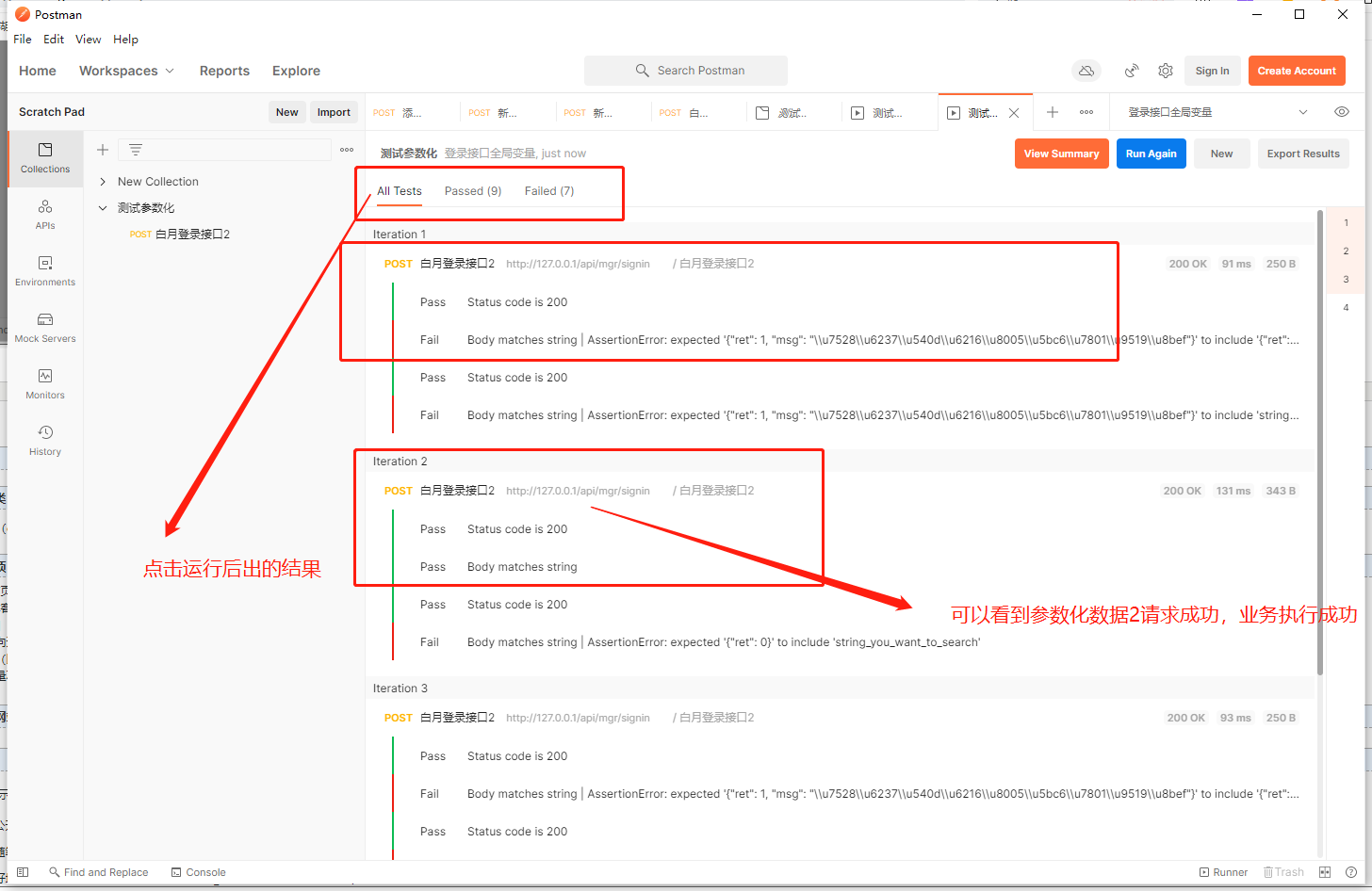
Task: Go to Reports
Action: (224, 71)
